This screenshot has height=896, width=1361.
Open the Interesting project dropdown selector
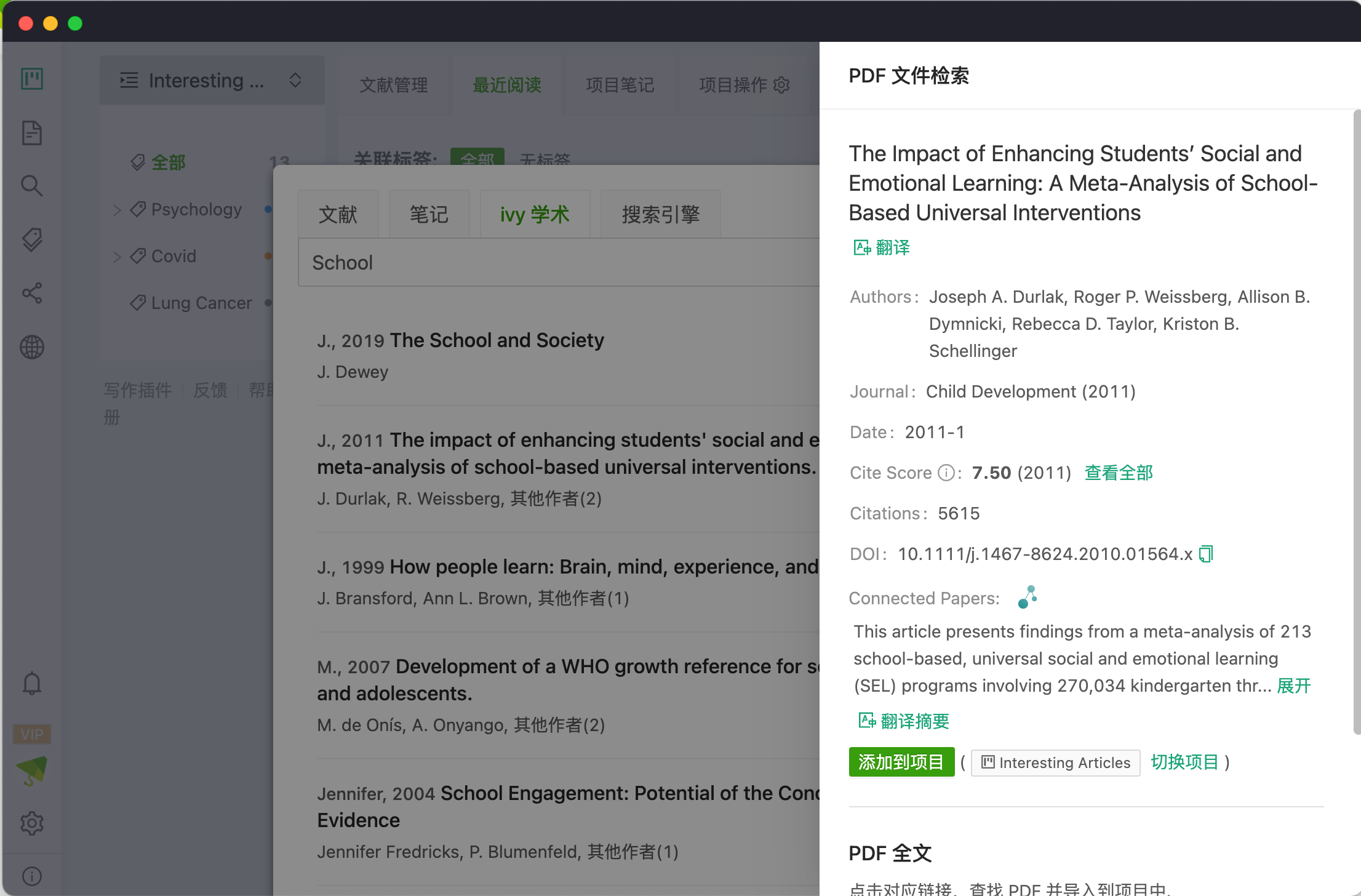(x=212, y=80)
